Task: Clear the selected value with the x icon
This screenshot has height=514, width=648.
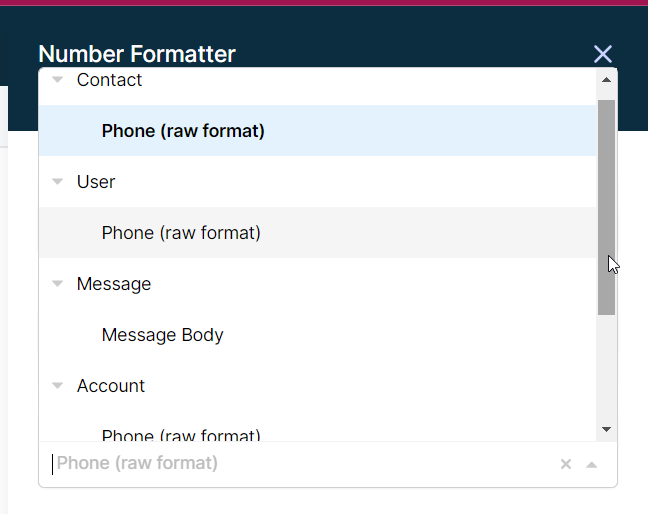Action: 566,464
